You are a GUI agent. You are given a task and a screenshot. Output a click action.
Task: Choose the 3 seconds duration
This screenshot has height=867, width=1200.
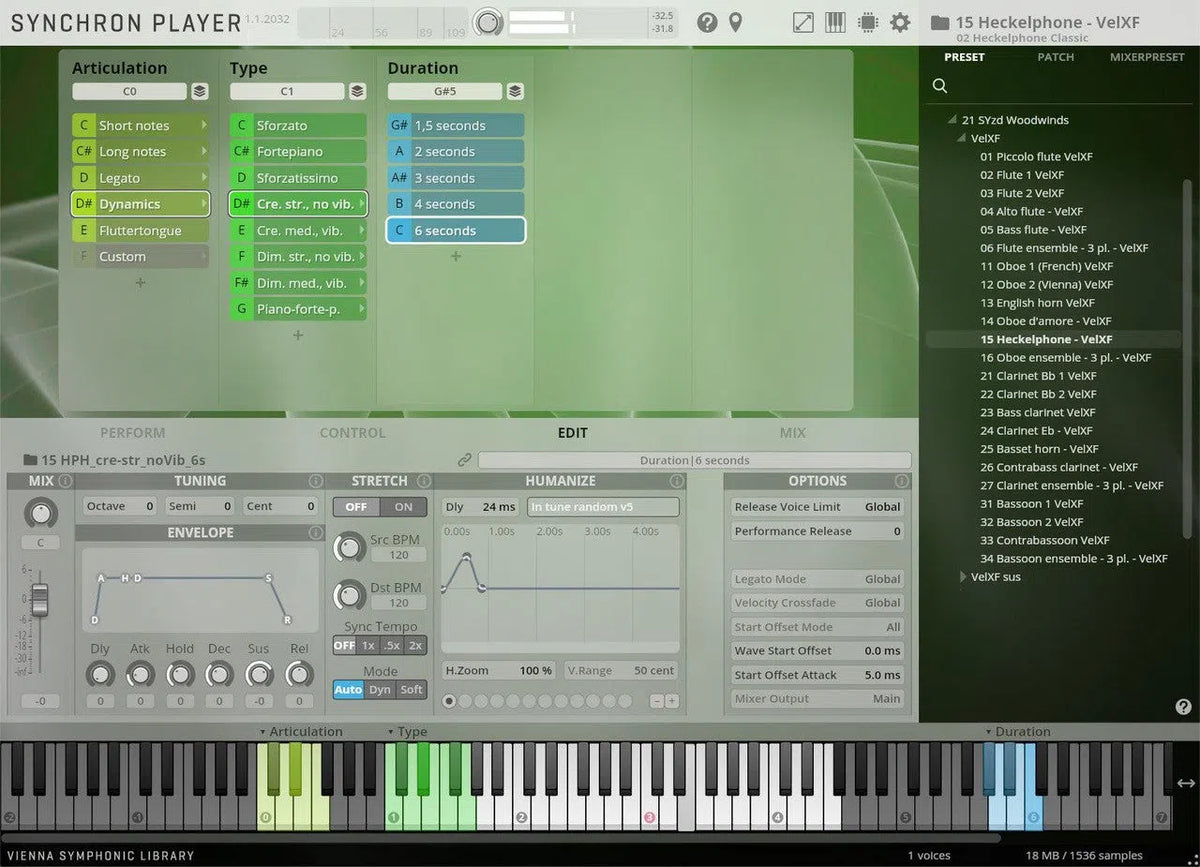coord(456,178)
